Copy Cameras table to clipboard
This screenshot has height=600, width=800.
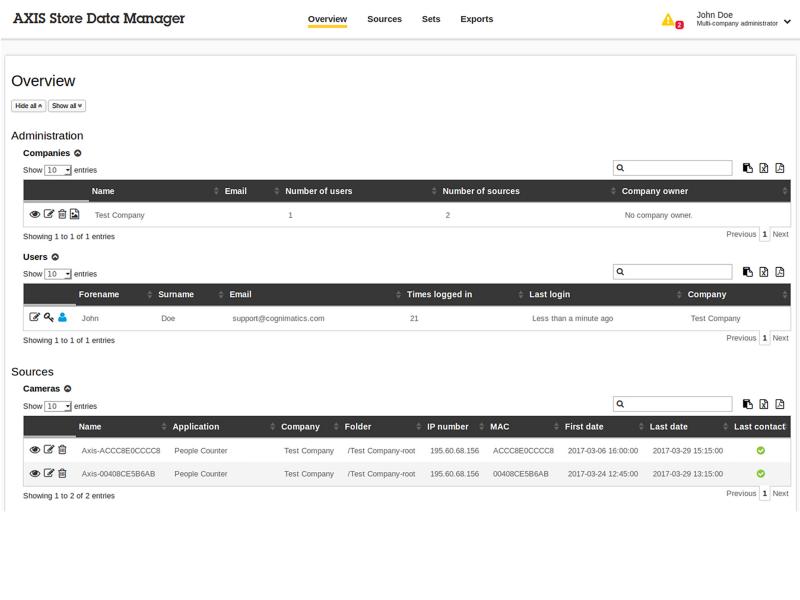tap(747, 404)
